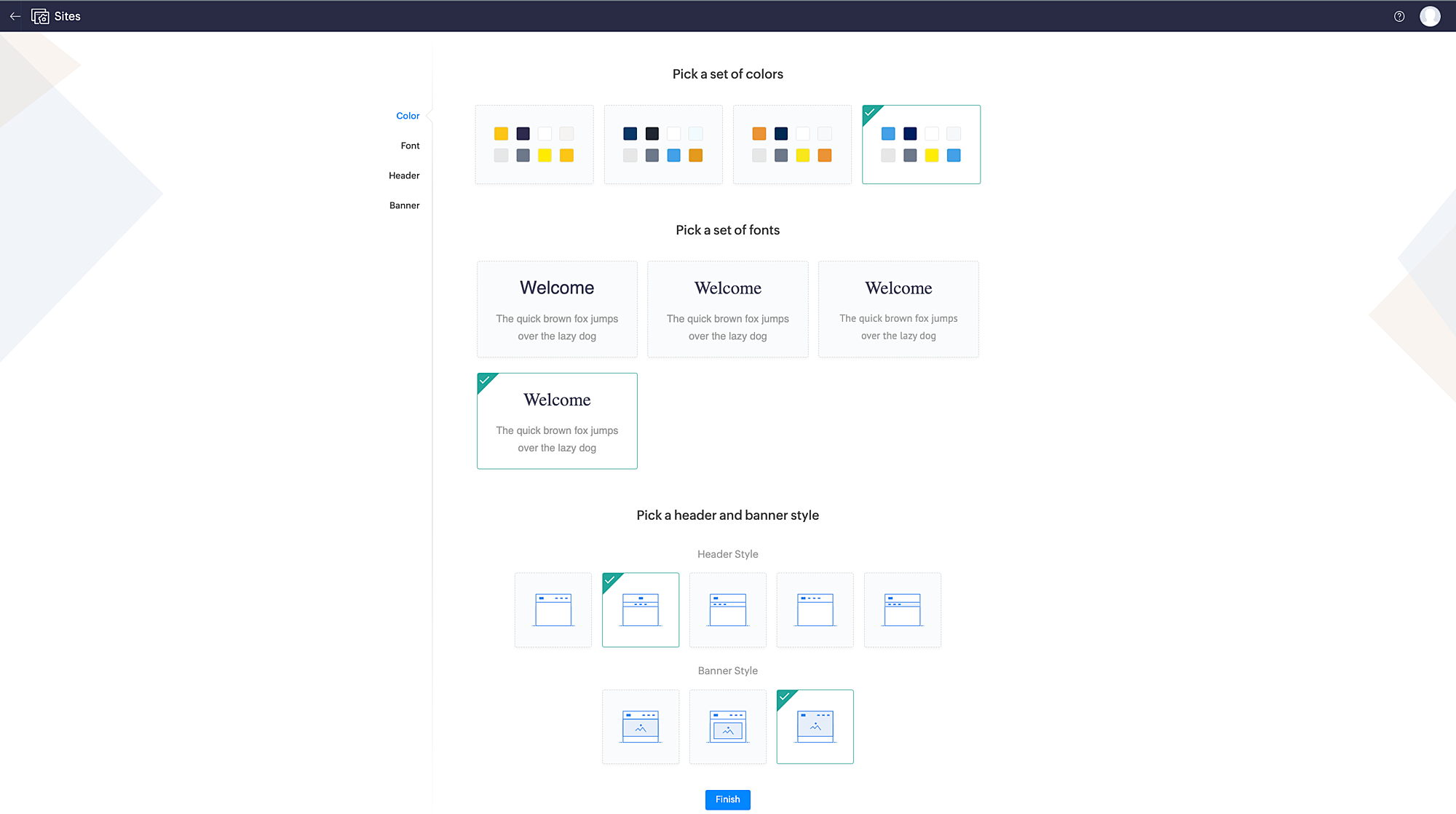Choose the fourth header style layout icon
The height and width of the screenshot is (814, 1456).
coord(815,610)
